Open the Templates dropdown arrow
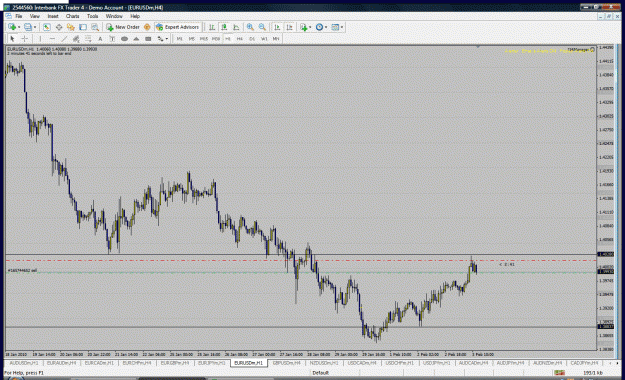Image resolution: width=625 pixels, height=380 pixels. 342,27
